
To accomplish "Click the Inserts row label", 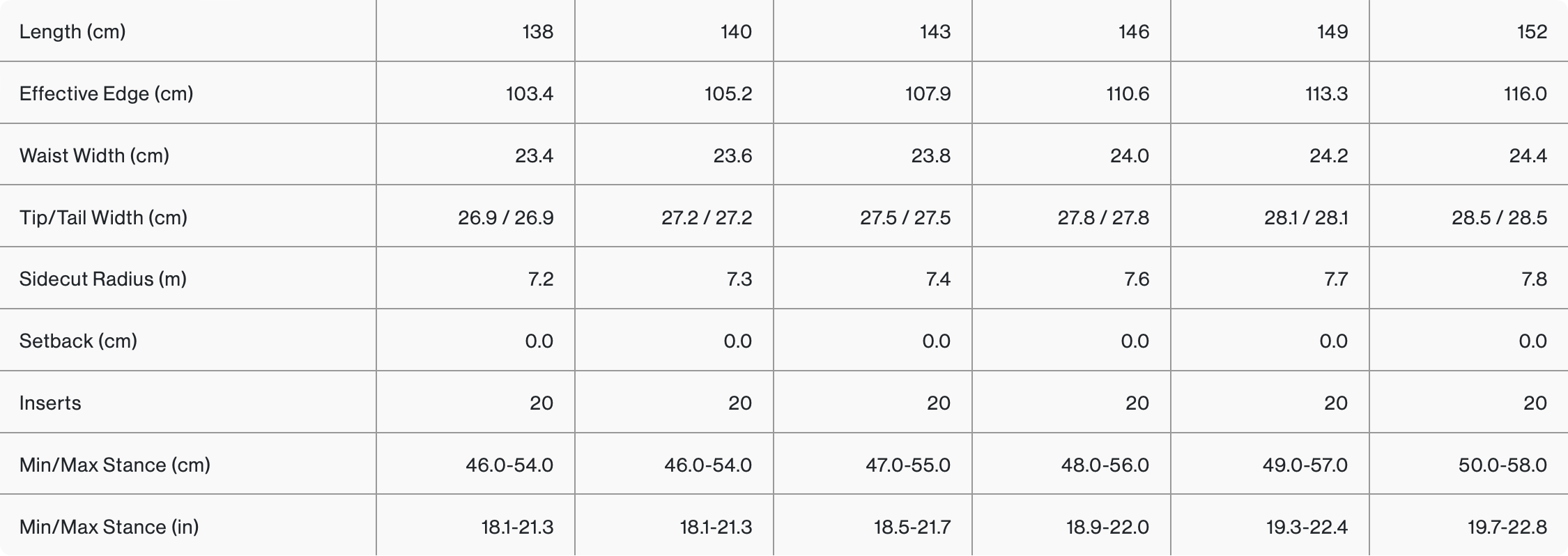I will (50, 403).
